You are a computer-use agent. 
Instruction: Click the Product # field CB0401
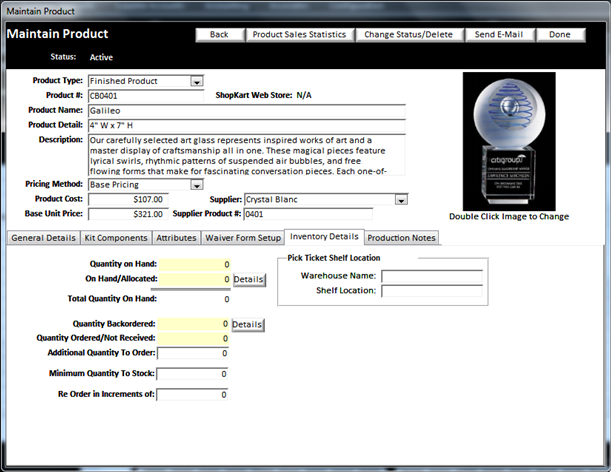pos(146,96)
